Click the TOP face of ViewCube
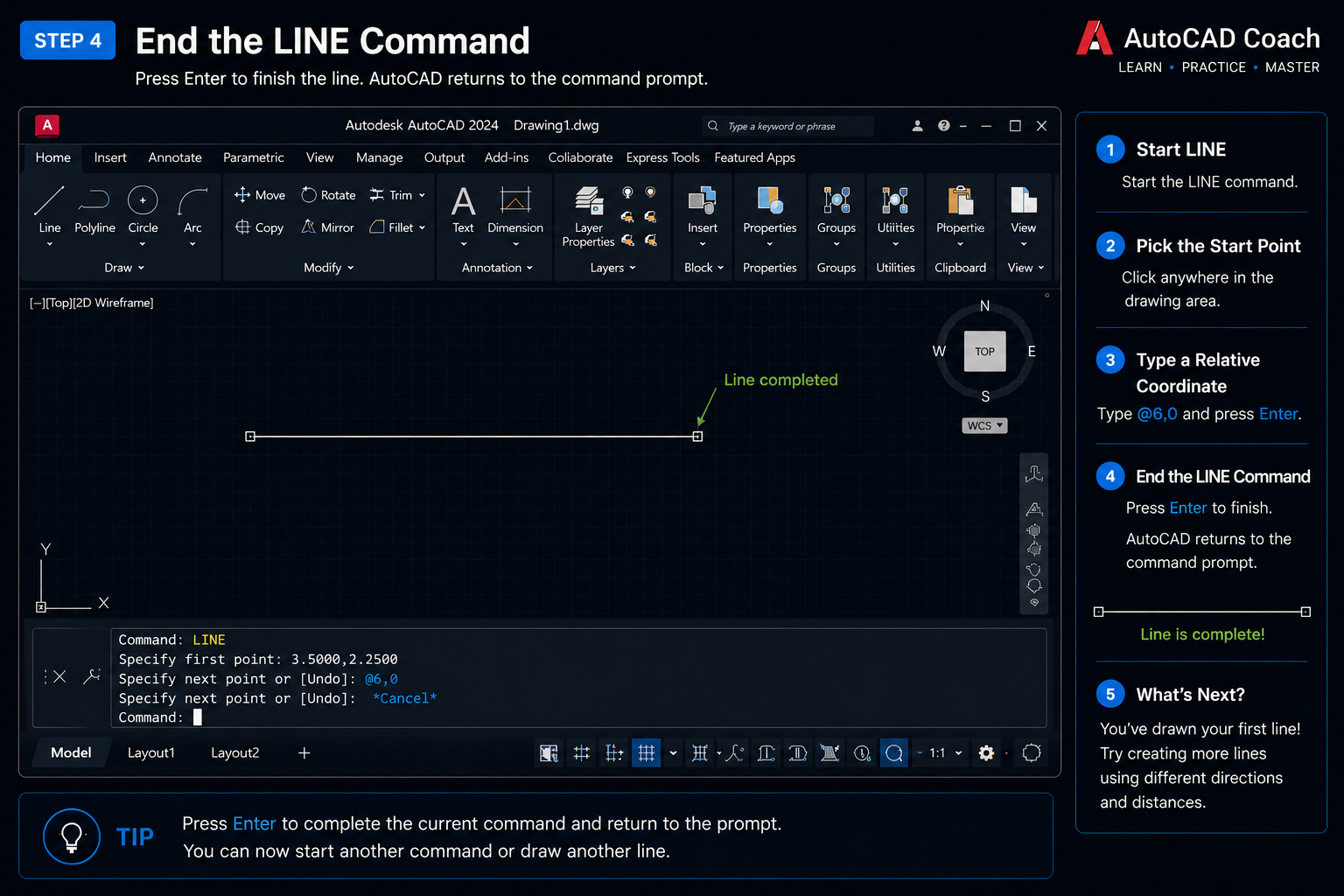 click(x=984, y=352)
